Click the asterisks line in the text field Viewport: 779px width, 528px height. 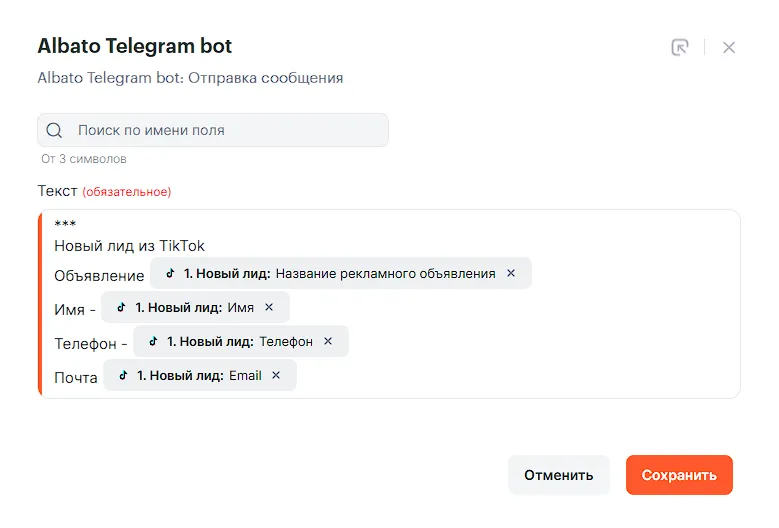click(x=65, y=224)
